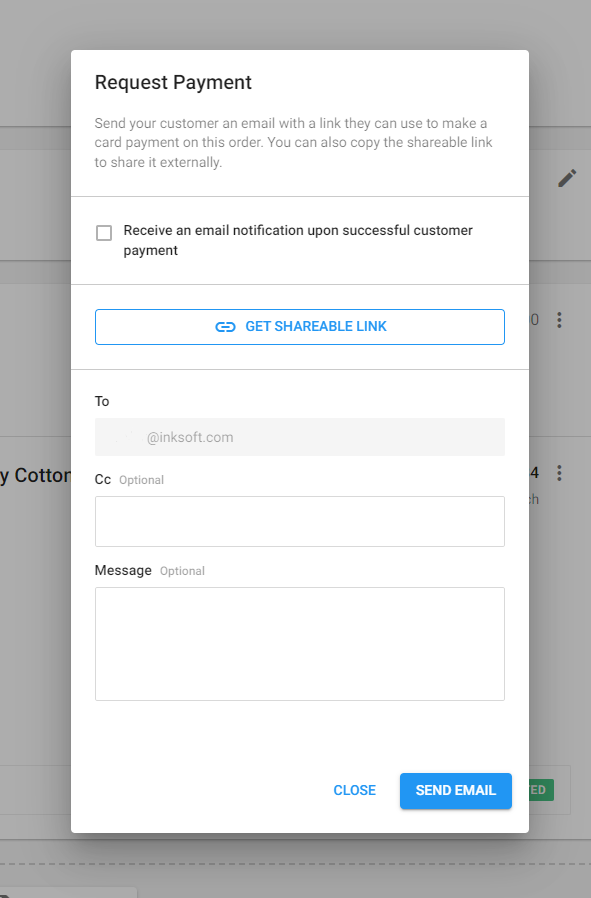Viewport: 591px width, 898px height.
Task: Click the optional Cc field
Action: 299,521
